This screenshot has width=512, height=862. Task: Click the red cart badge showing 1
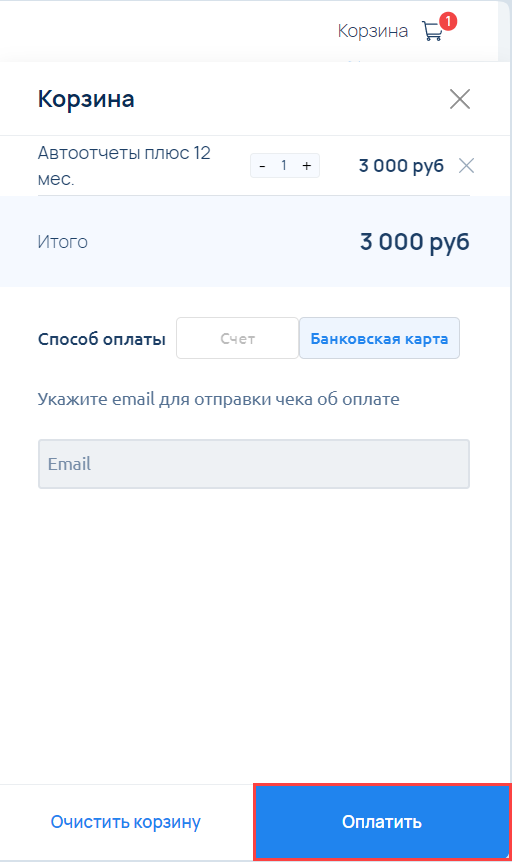click(448, 21)
